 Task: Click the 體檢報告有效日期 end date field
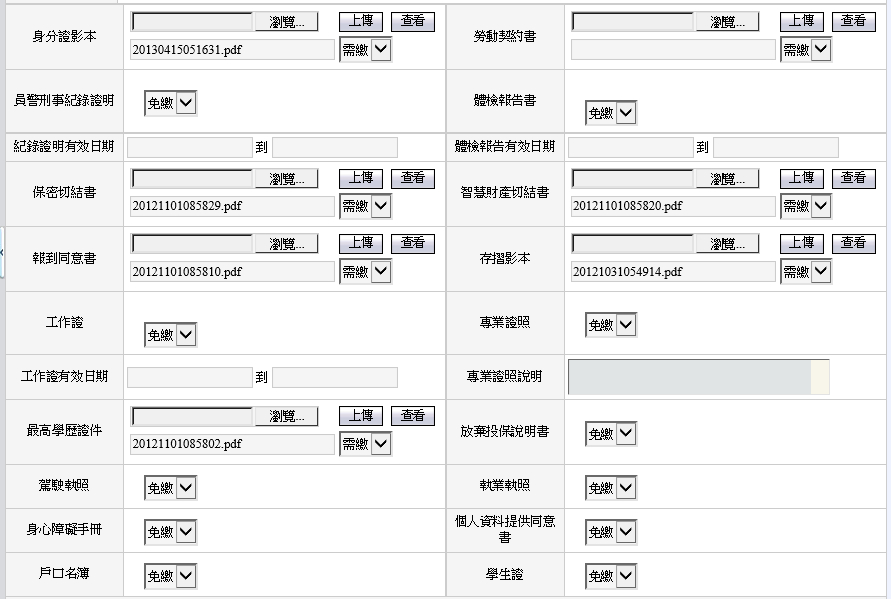pyautogui.click(x=775, y=148)
